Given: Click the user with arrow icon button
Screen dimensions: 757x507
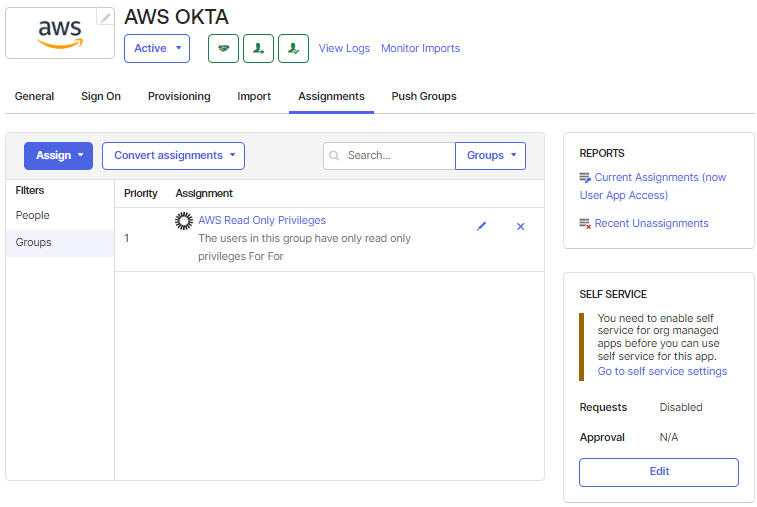Looking at the screenshot, I should tap(258, 48).
